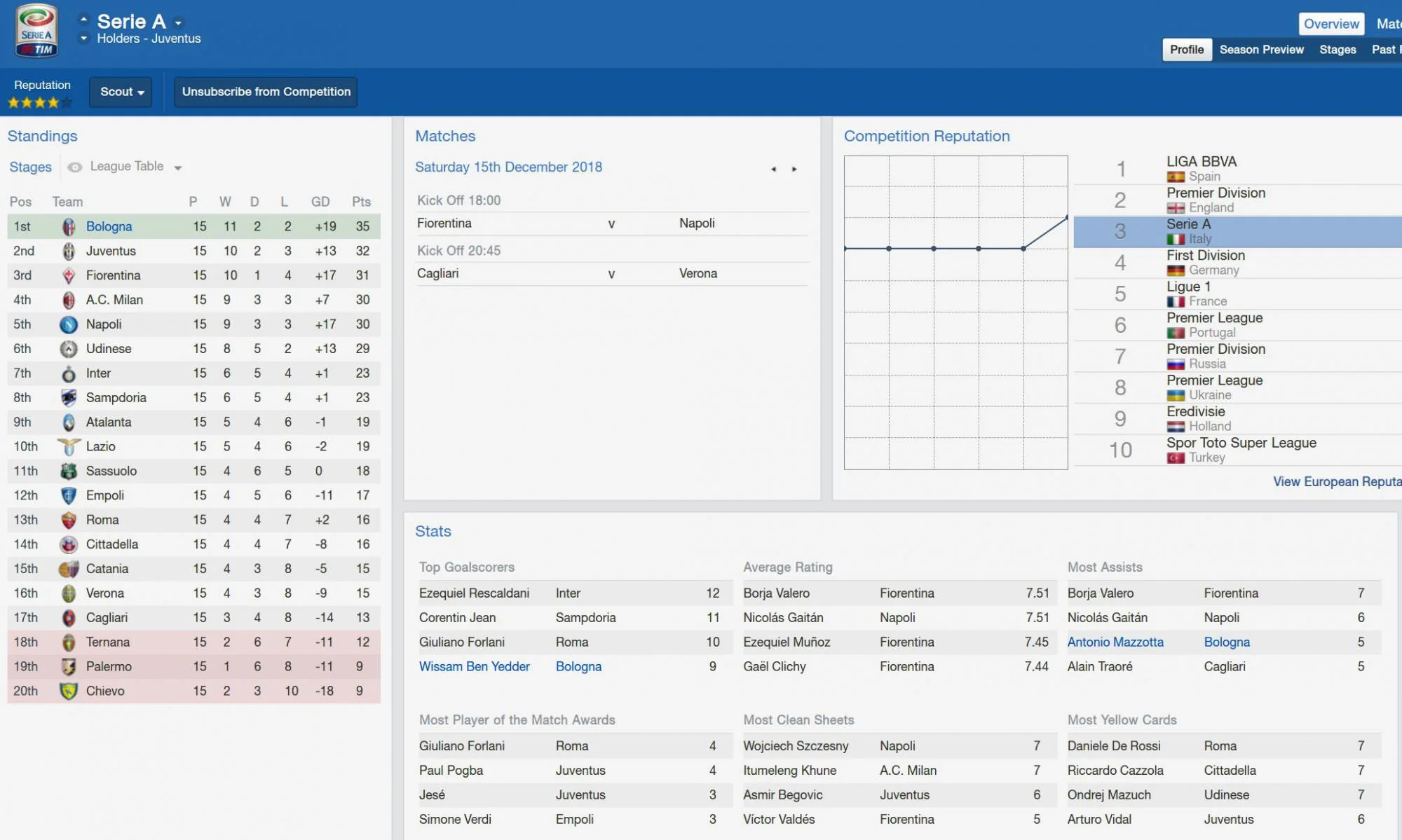Image resolution: width=1402 pixels, height=840 pixels.
Task: Expand the League Table view dropdown
Action: [x=178, y=167]
